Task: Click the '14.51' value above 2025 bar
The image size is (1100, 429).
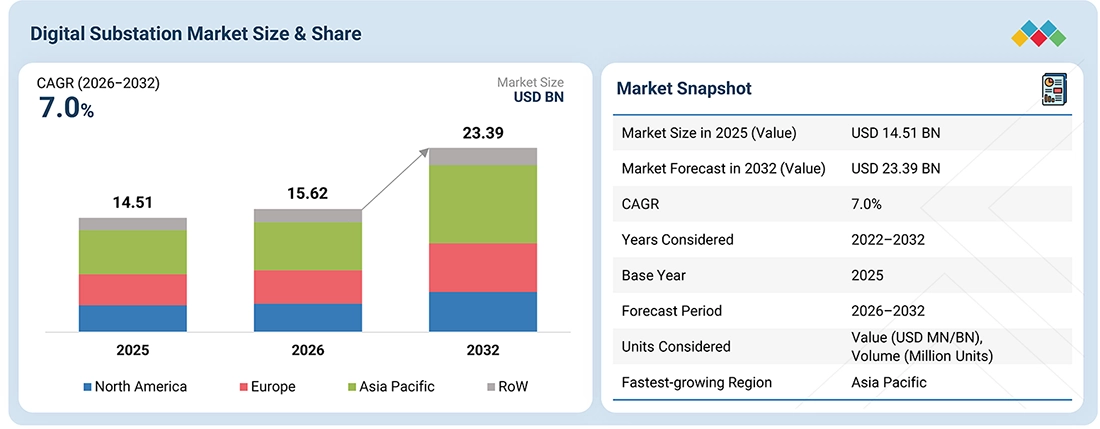Action: click(133, 203)
